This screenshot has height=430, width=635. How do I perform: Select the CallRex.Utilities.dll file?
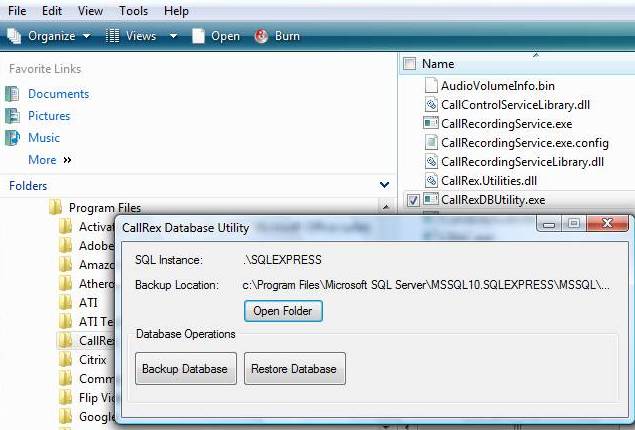click(x=489, y=181)
